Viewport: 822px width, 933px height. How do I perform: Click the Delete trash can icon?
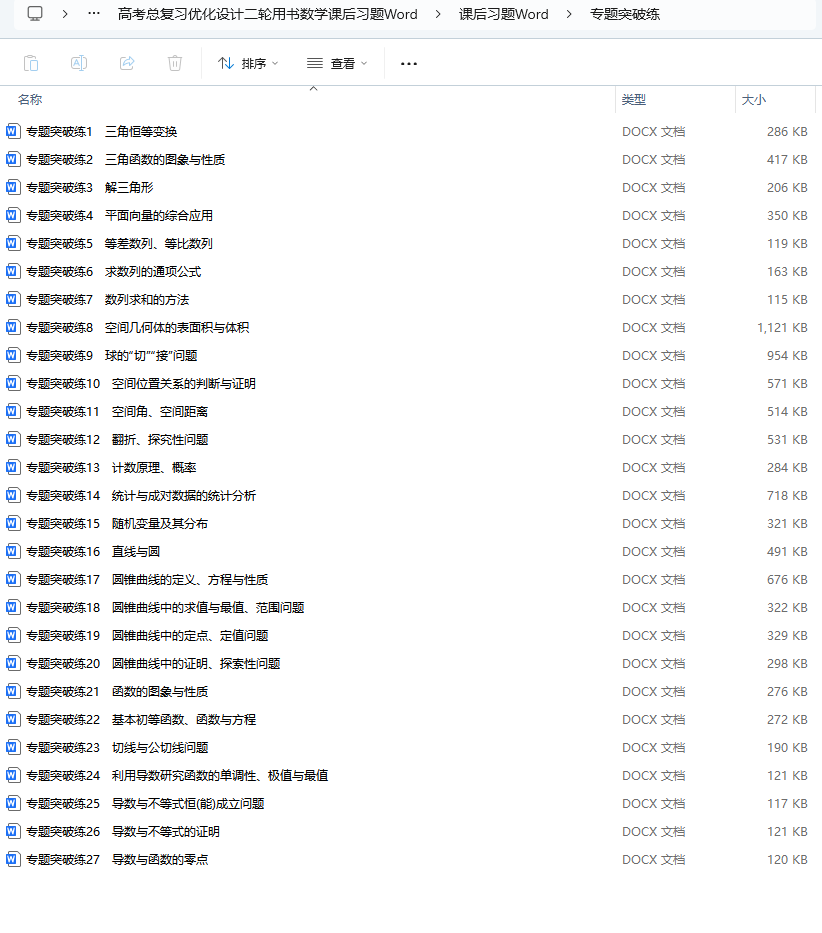pos(175,63)
